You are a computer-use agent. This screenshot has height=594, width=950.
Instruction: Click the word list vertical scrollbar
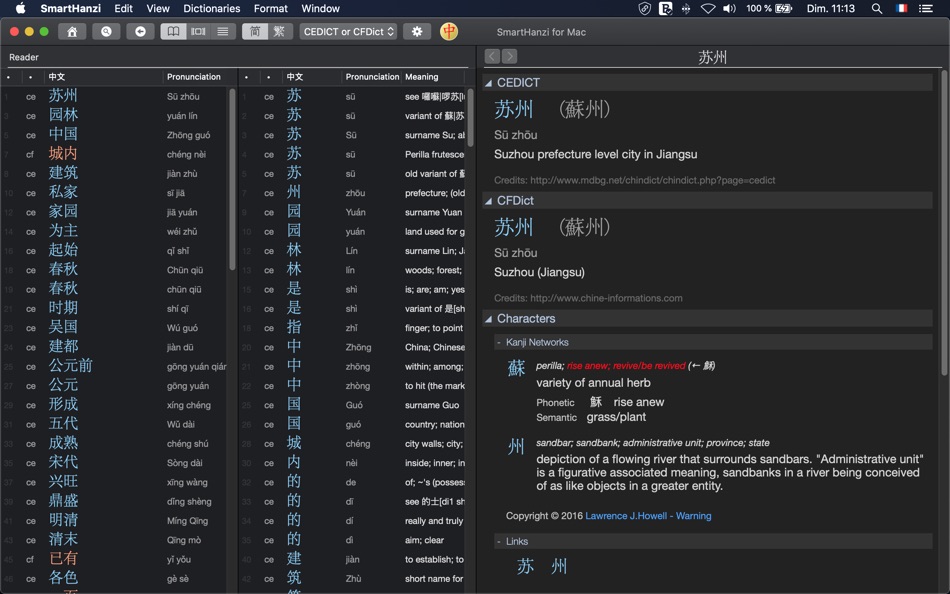tap(232, 180)
